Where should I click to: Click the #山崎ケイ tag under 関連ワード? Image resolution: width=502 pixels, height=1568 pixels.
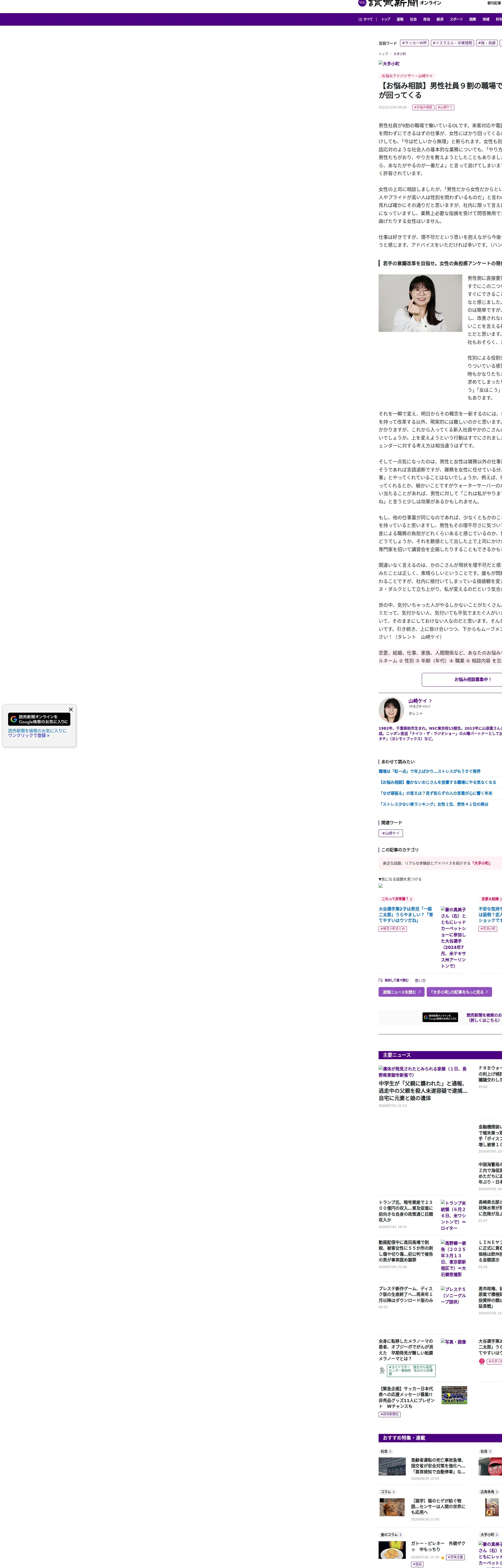pyautogui.click(x=391, y=833)
